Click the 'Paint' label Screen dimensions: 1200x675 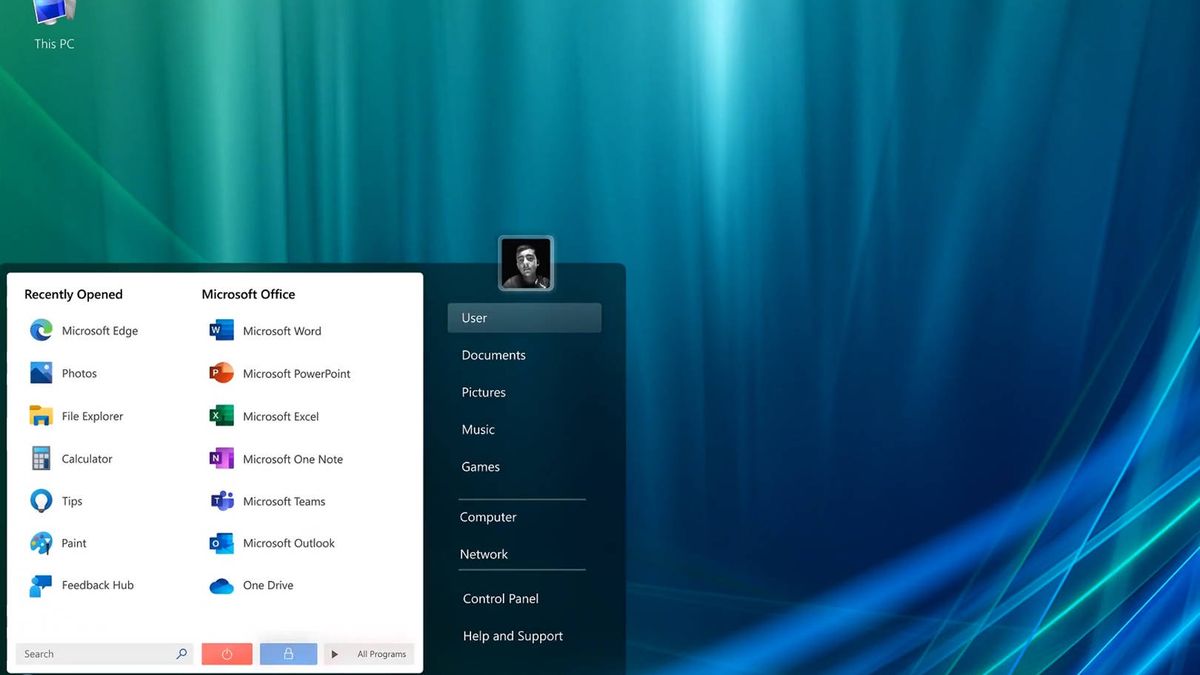74,543
